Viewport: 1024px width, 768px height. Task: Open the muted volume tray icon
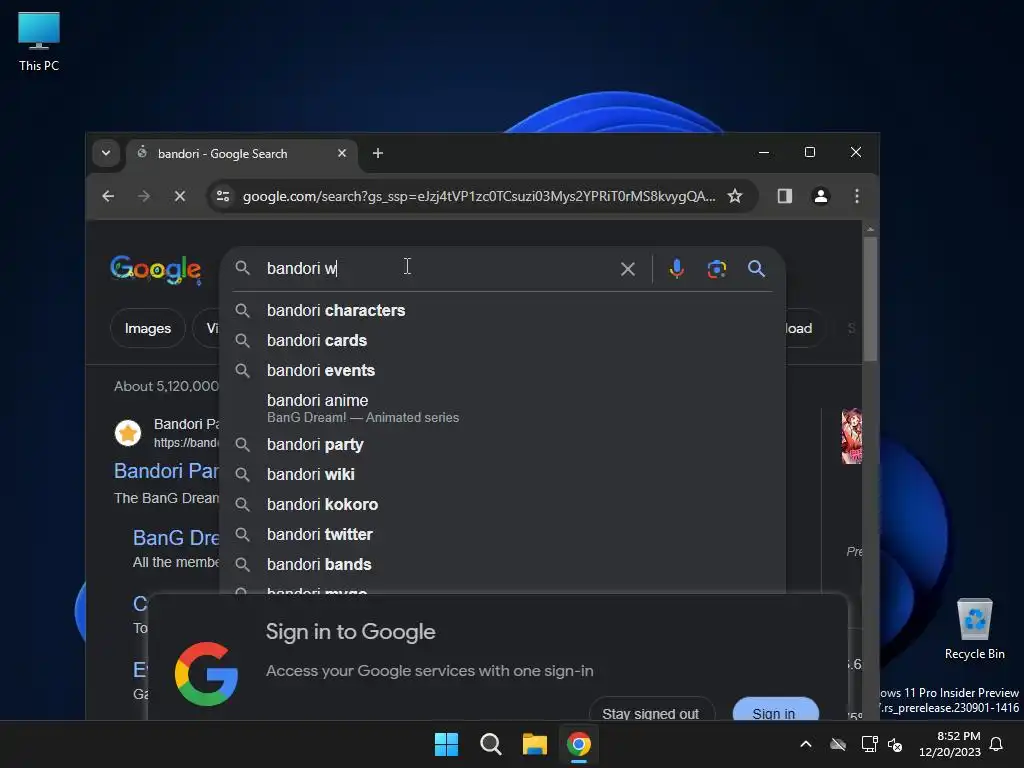pyautogui.click(x=895, y=744)
